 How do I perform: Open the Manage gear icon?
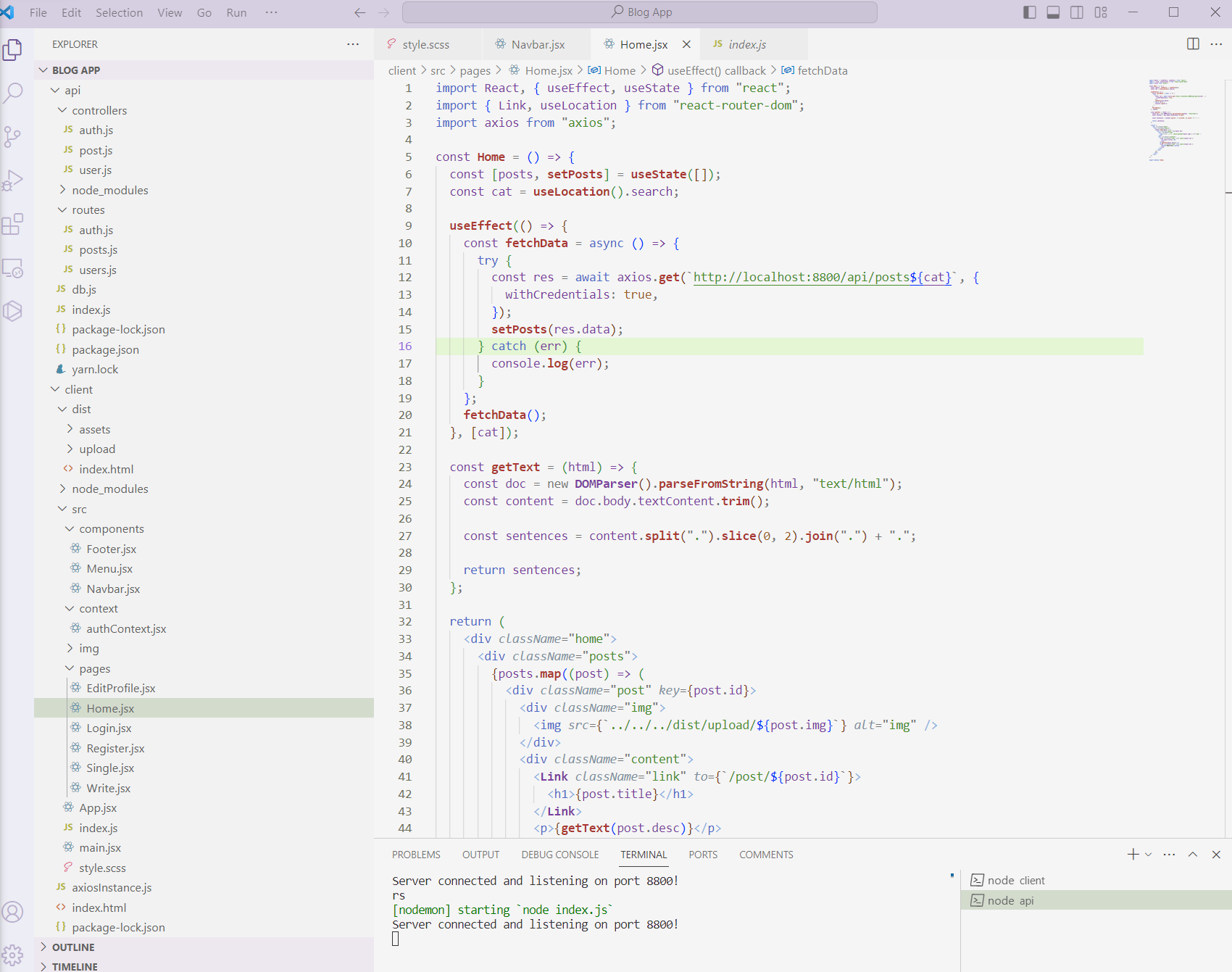[13, 955]
